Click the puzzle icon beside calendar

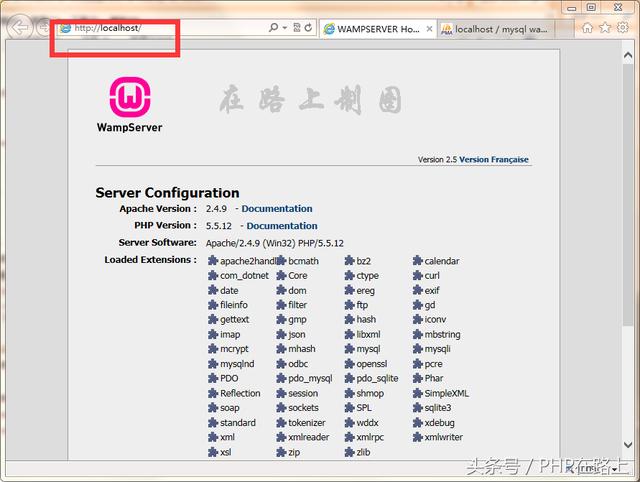pyautogui.click(x=418, y=261)
